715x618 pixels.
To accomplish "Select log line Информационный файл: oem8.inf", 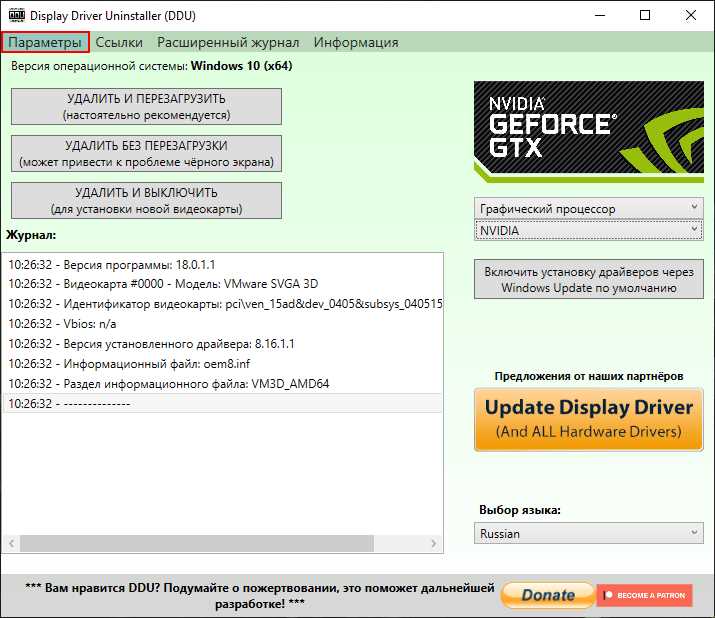I will coord(223,364).
